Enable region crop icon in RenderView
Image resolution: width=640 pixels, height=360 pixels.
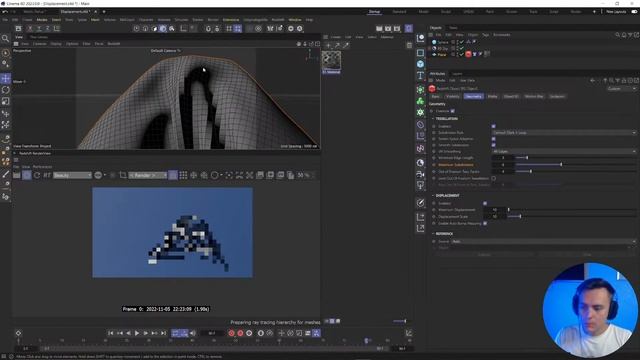point(123,175)
